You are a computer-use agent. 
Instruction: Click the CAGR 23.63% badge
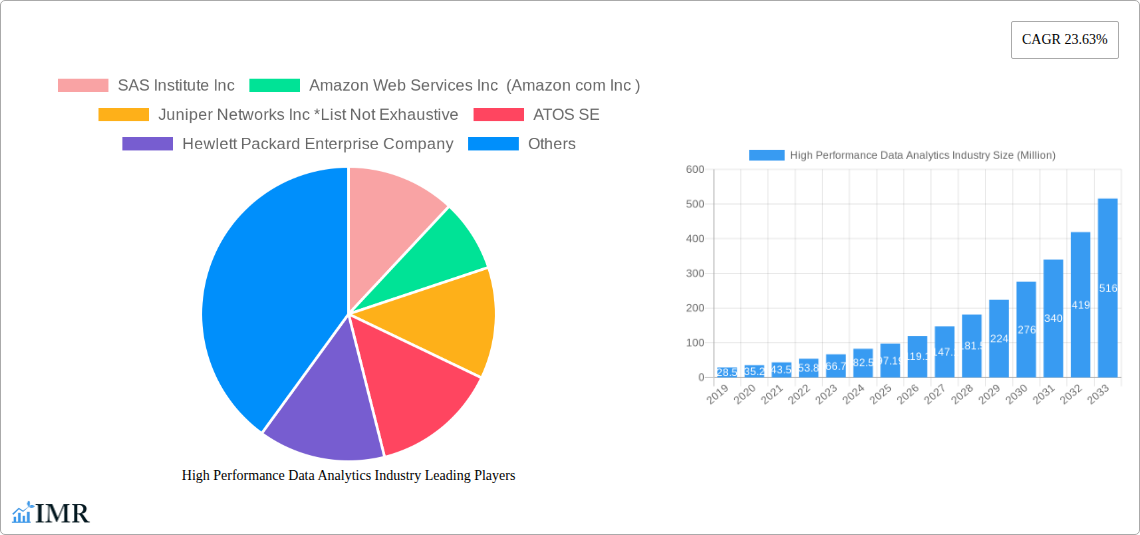1064,40
